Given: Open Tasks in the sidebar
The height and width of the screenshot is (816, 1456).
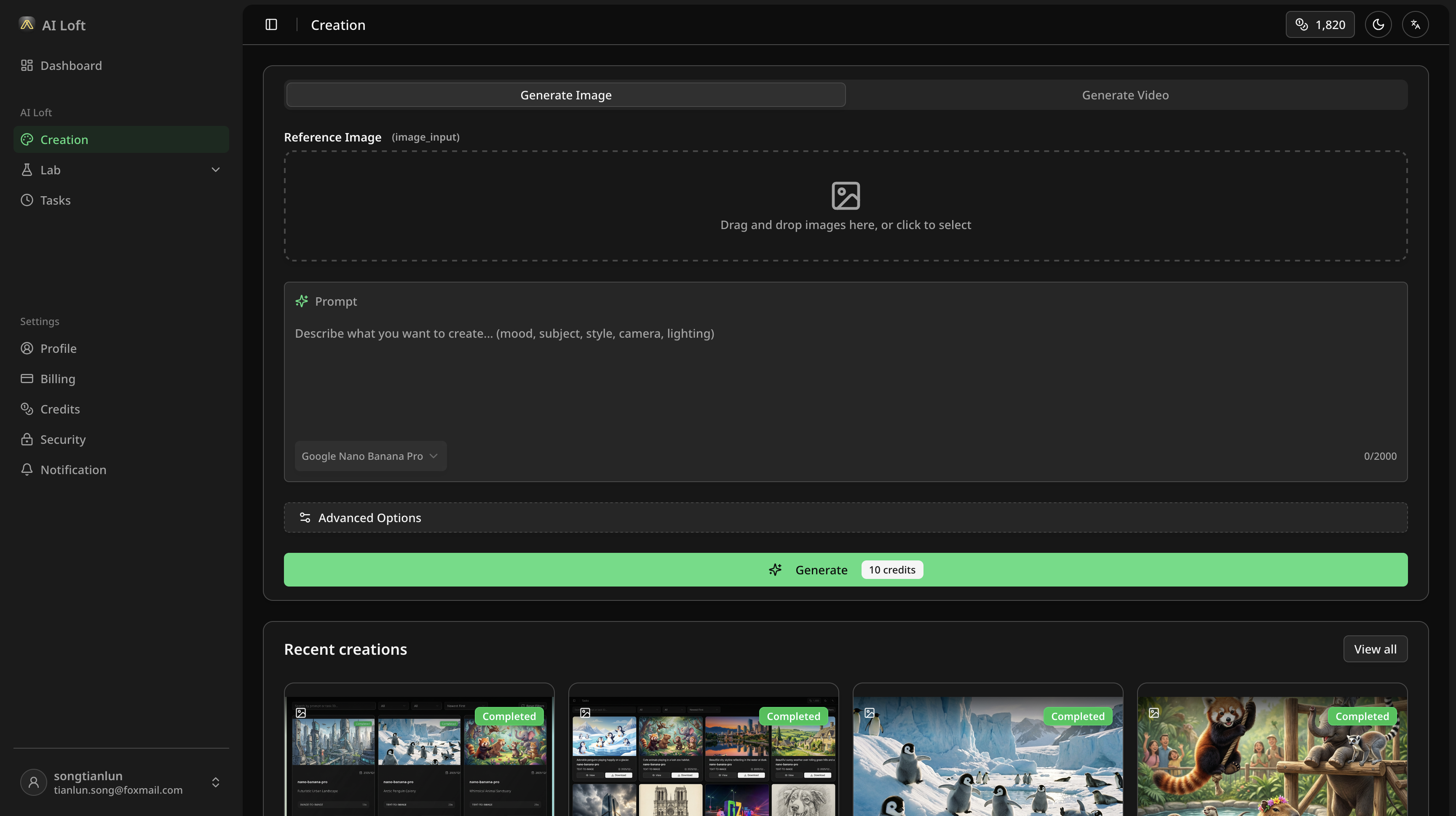Looking at the screenshot, I should click(x=55, y=200).
